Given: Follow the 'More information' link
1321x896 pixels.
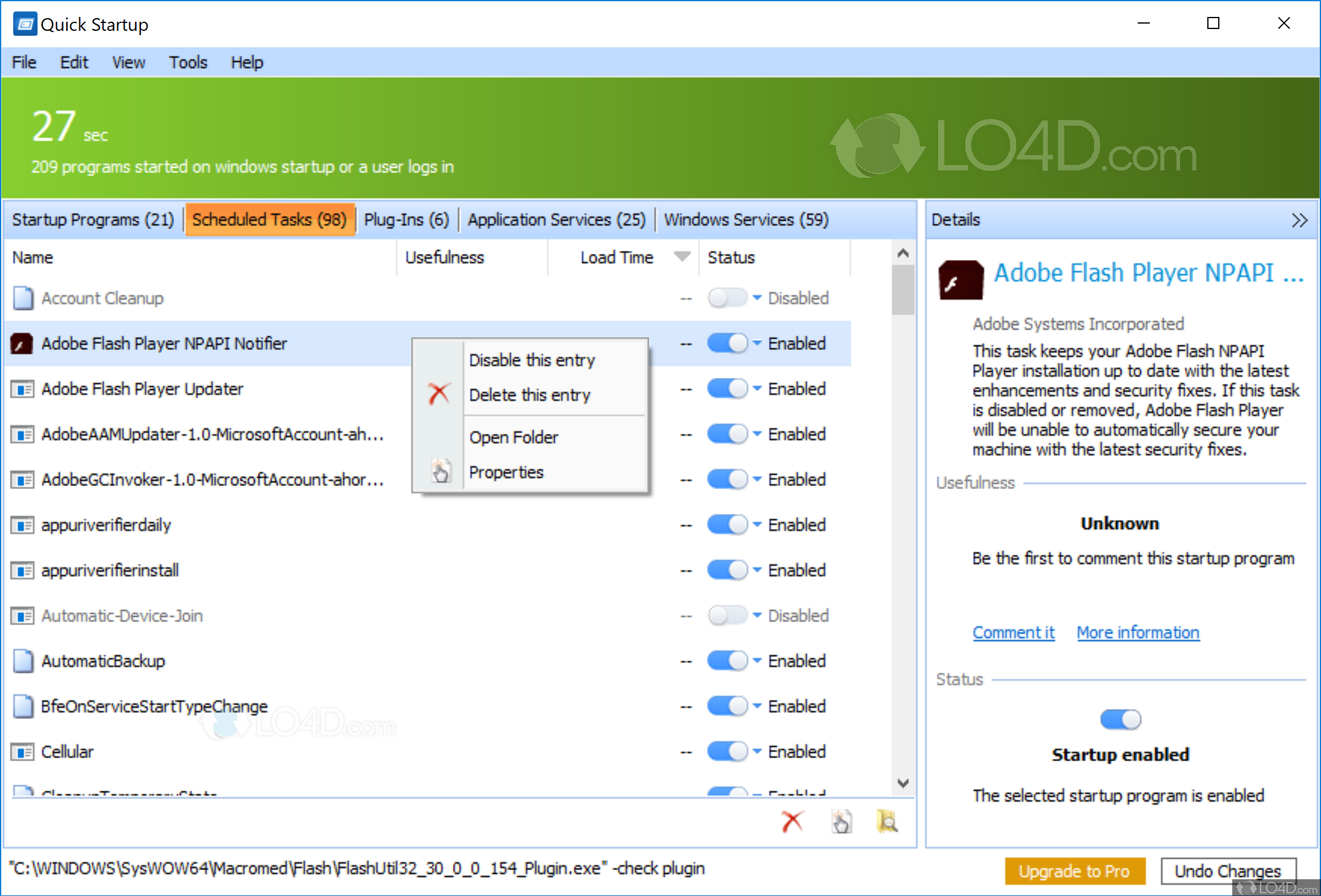Looking at the screenshot, I should [1138, 632].
